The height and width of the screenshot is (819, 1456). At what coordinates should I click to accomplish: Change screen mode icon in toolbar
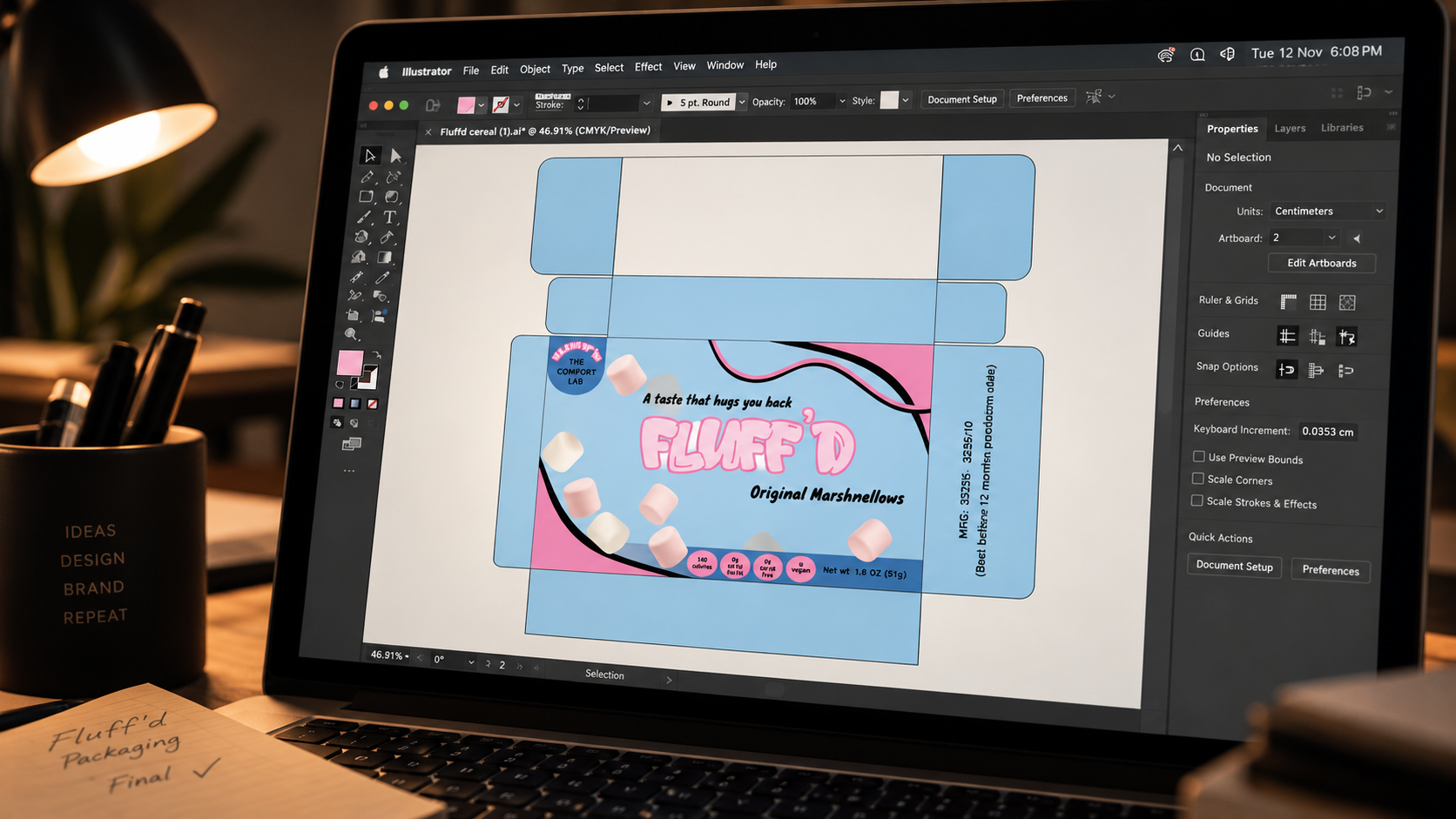[352, 445]
